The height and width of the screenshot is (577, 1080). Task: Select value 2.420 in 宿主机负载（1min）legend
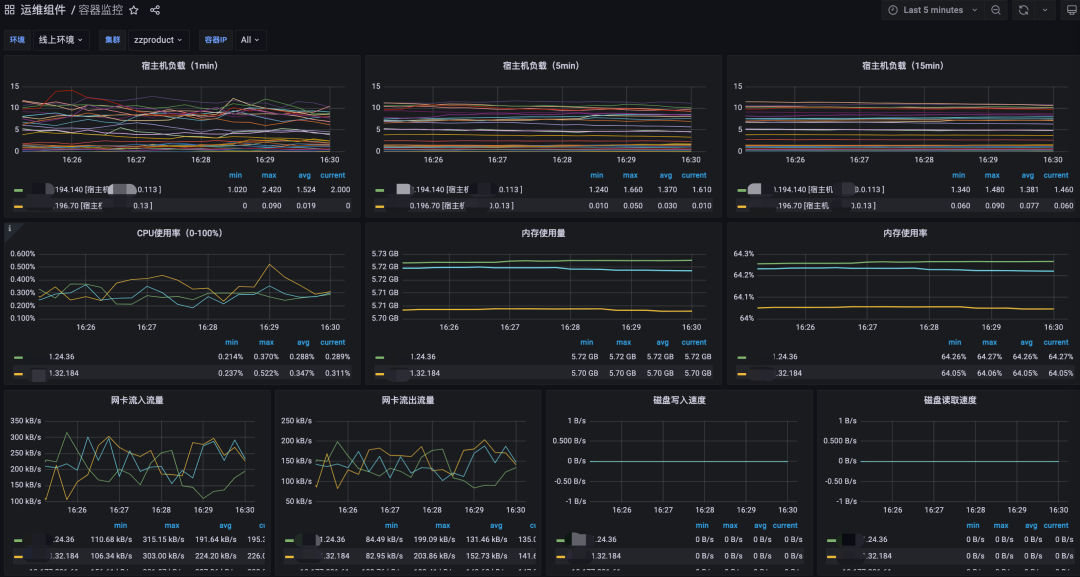tap(271, 189)
